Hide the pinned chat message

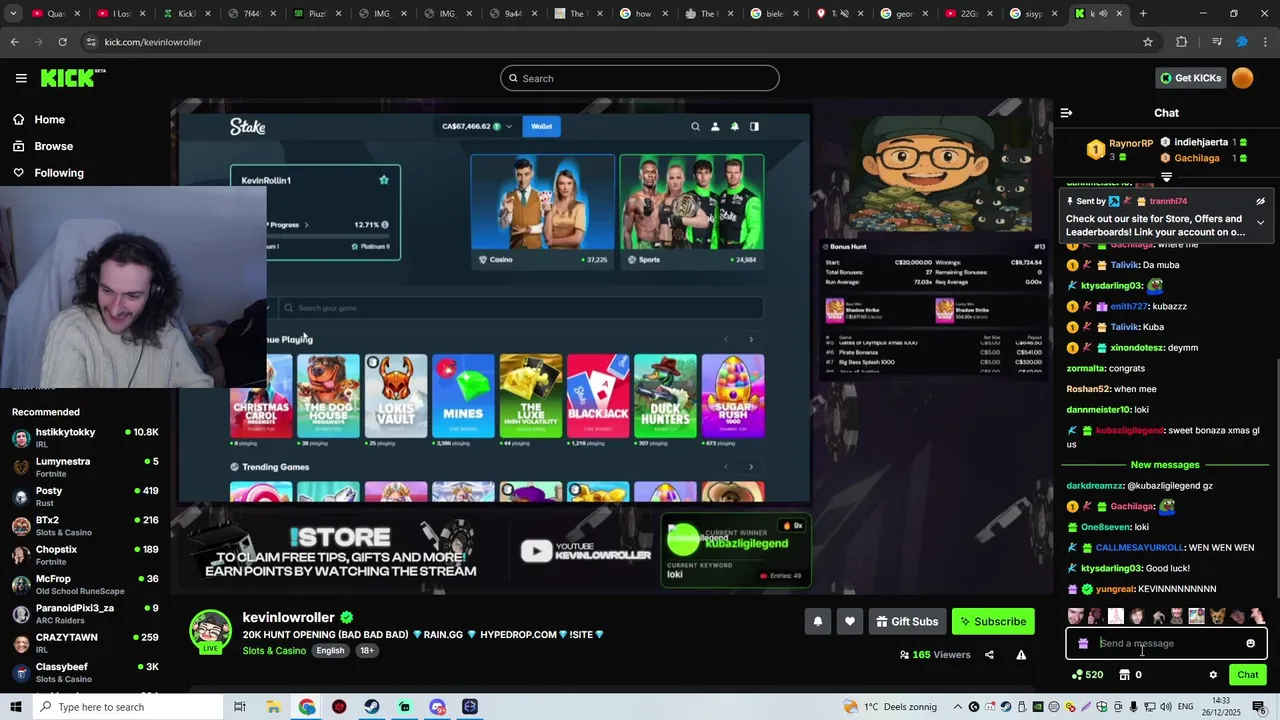[x=1260, y=201]
